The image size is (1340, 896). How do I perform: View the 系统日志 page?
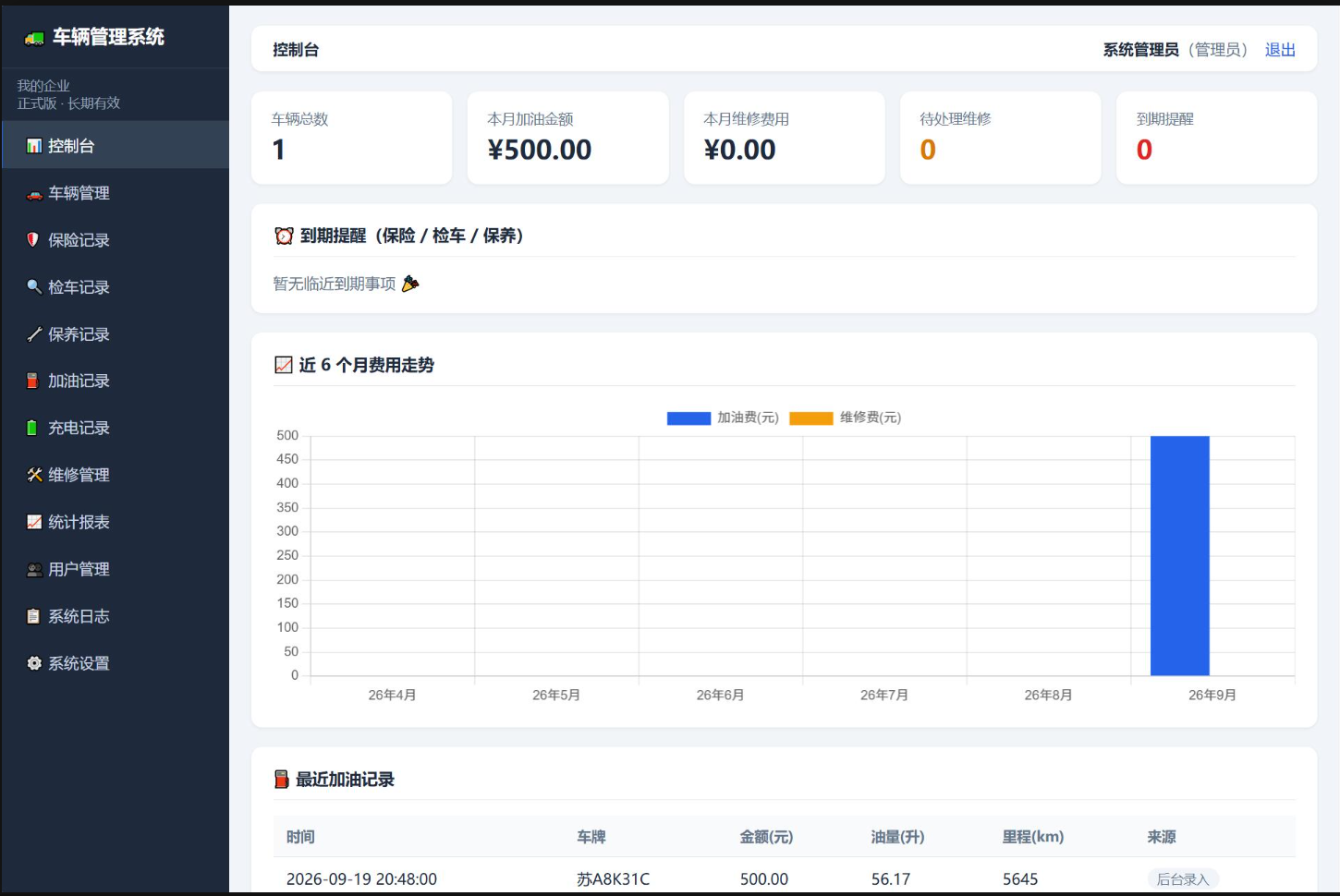coord(116,616)
